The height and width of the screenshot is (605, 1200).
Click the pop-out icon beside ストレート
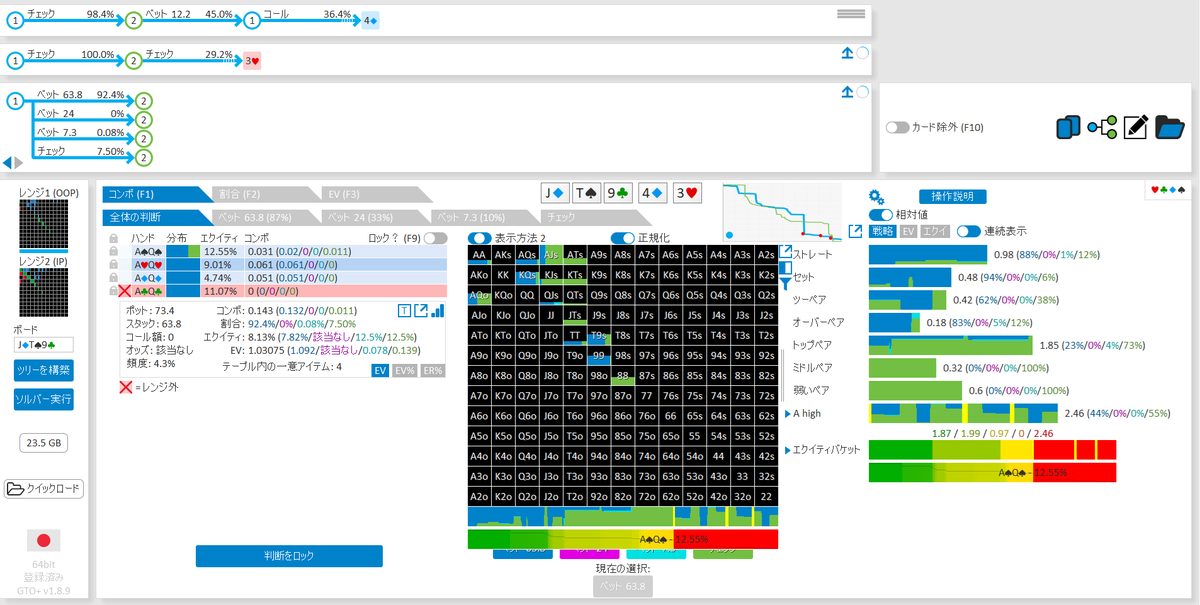[785, 254]
